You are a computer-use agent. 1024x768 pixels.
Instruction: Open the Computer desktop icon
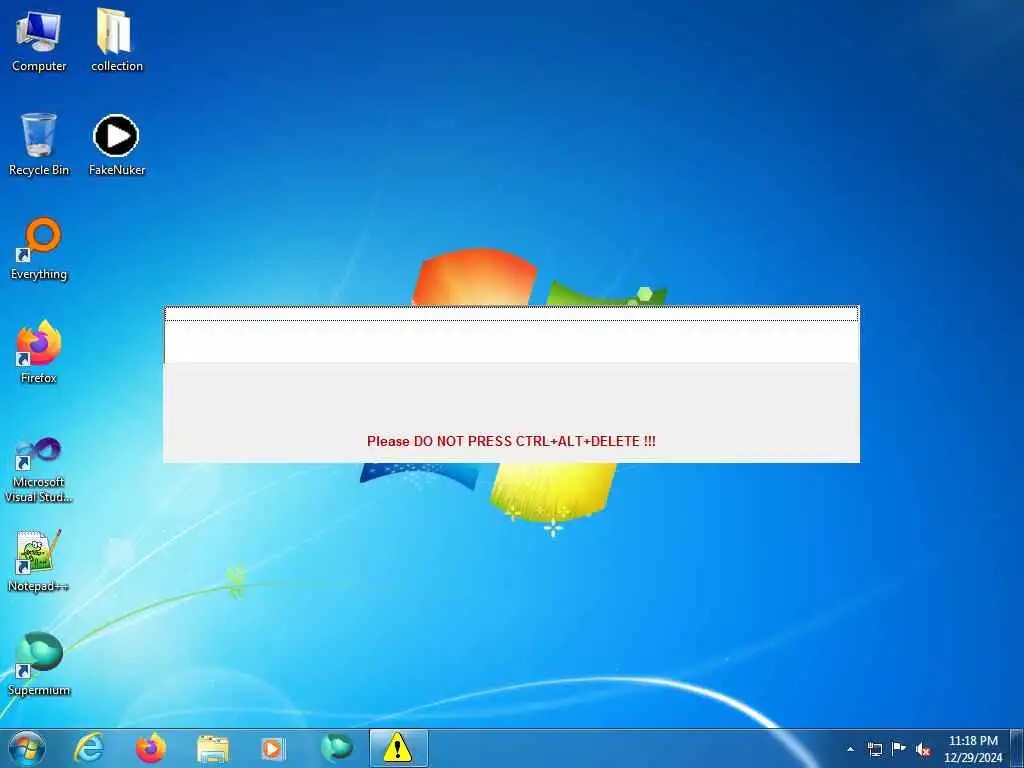click(39, 40)
